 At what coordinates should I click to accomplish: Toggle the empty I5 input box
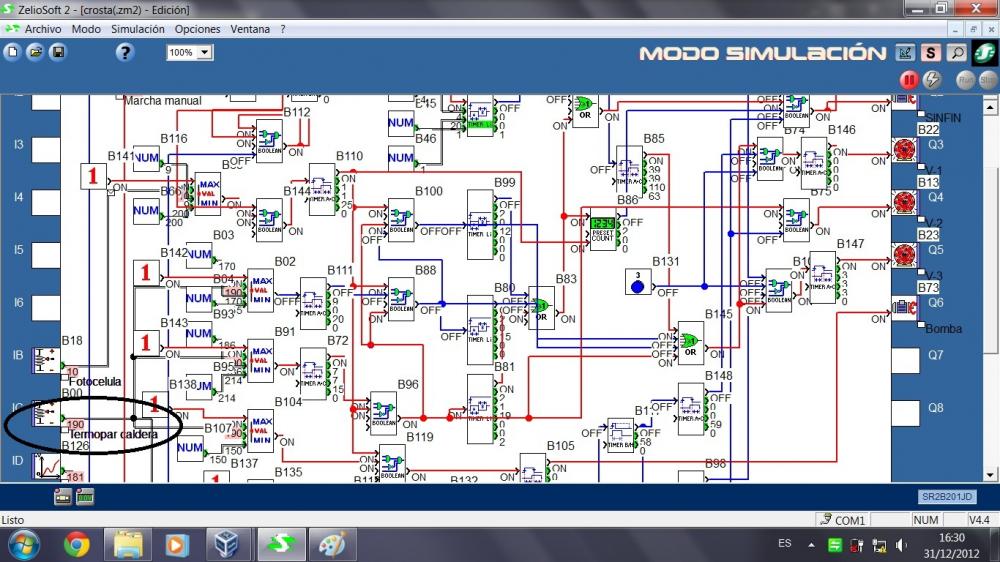pos(46,255)
